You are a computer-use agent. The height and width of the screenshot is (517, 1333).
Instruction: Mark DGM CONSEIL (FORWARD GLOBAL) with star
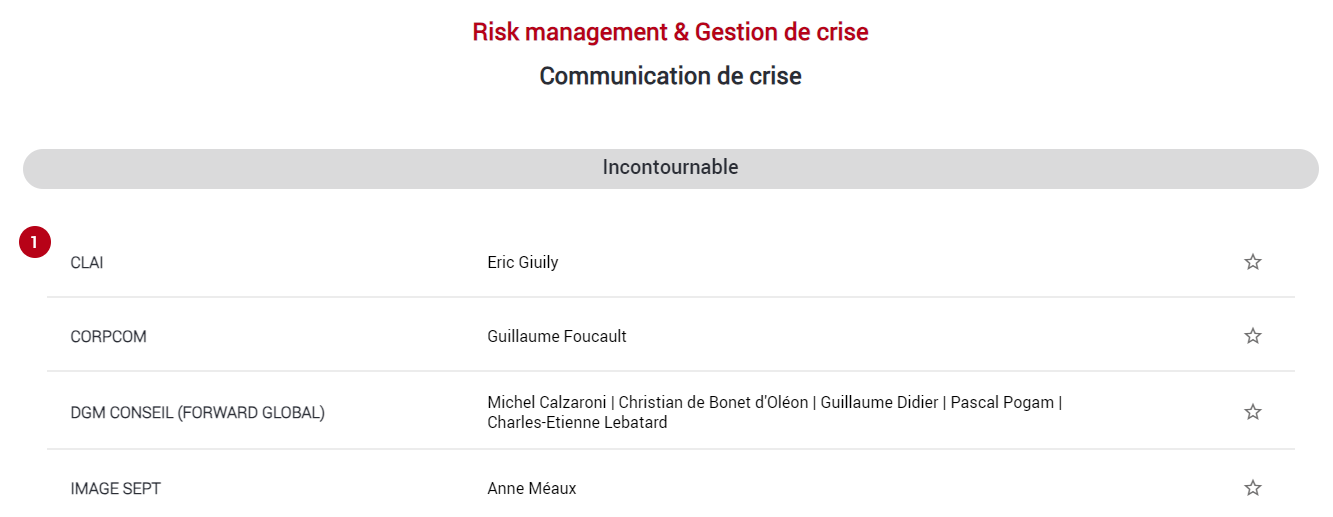pos(1252,411)
